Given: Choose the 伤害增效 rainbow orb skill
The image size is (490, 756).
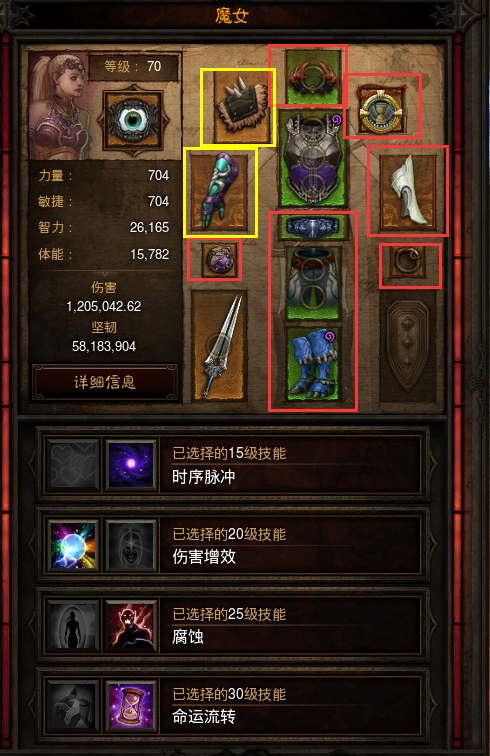Looking at the screenshot, I should pyautogui.click(x=73, y=545).
